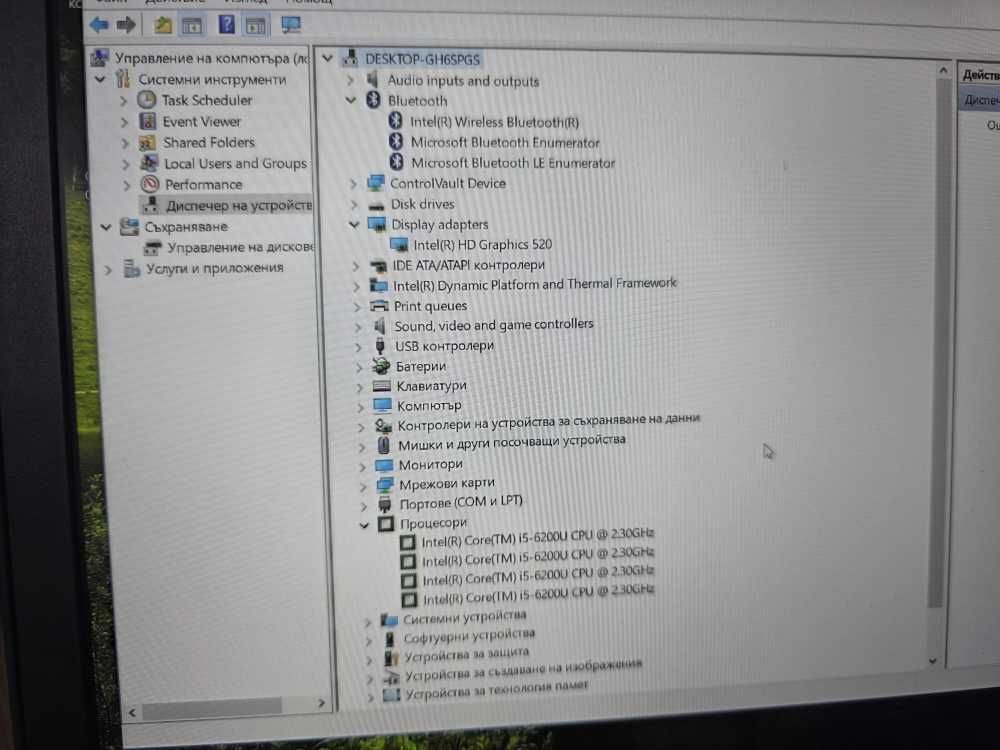Viewport: 1000px width, 750px height.
Task: Click the Print queues printer icon
Action: click(379, 306)
